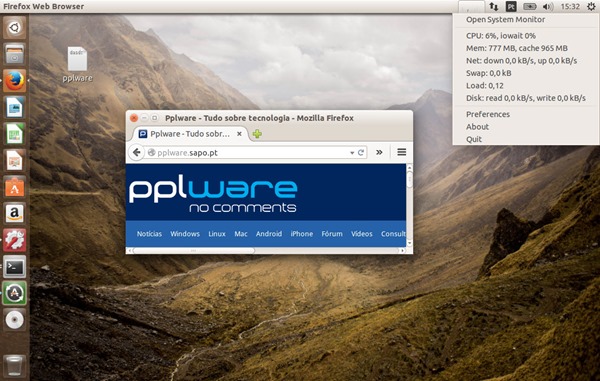
Task: Click the scroll right arrow in Firefox
Action: pyautogui.click(x=402, y=251)
